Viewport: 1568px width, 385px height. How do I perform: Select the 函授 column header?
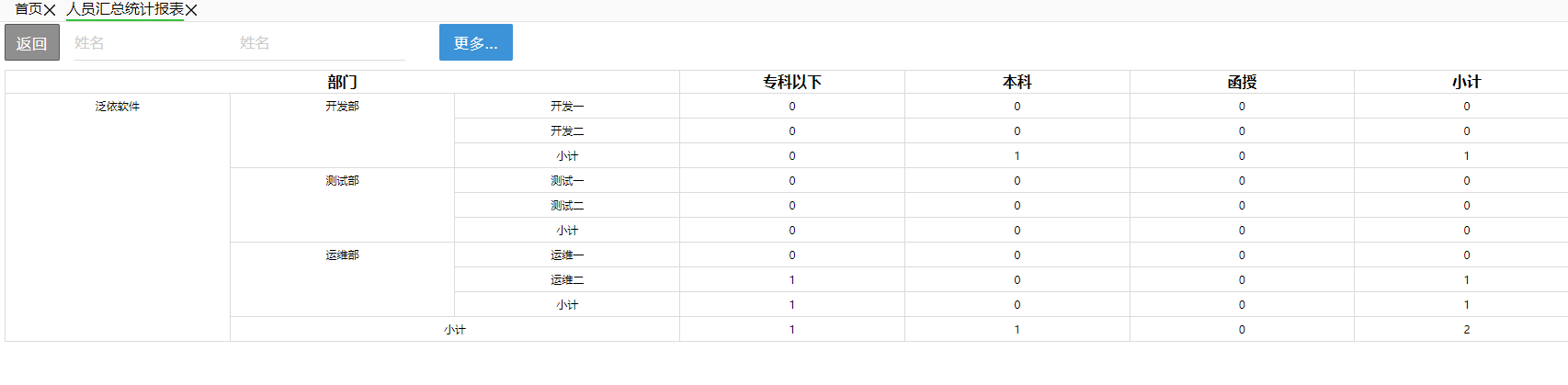[x=1242, y=82]
